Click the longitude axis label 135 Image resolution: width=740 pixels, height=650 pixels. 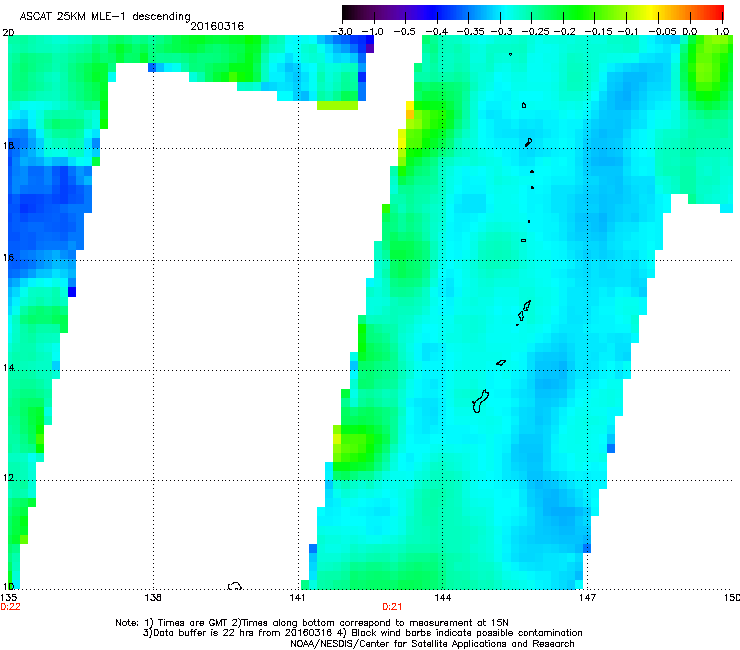[x=8, y=598]
